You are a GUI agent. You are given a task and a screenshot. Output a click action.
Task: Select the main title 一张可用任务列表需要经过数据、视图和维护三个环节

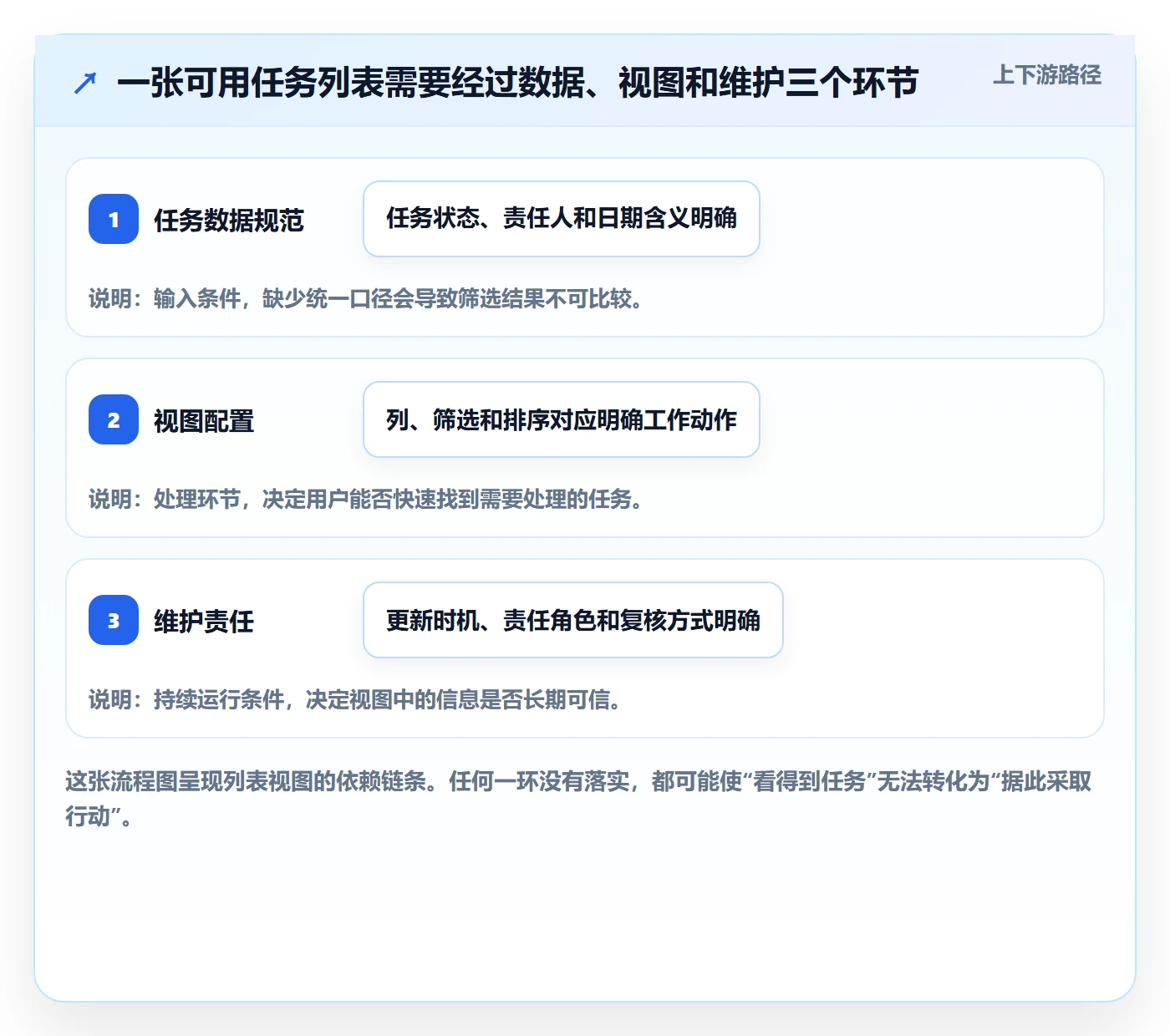(x=518, y=83)
